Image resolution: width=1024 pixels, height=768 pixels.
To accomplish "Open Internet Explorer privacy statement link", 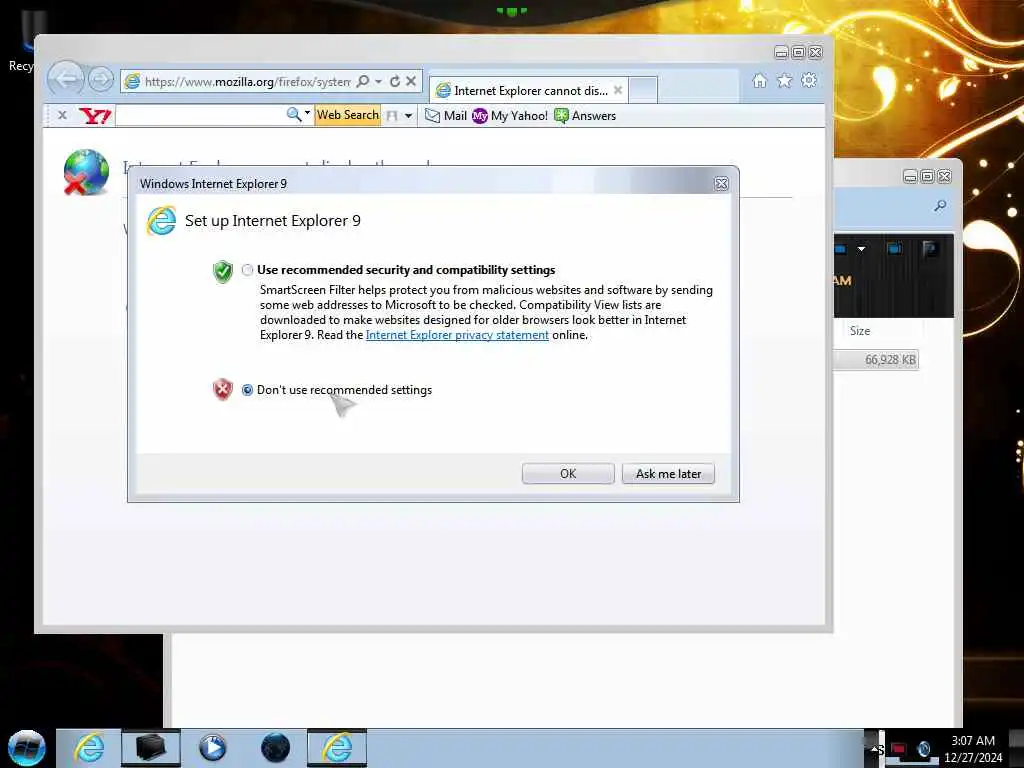I will [x=457, y=335].
